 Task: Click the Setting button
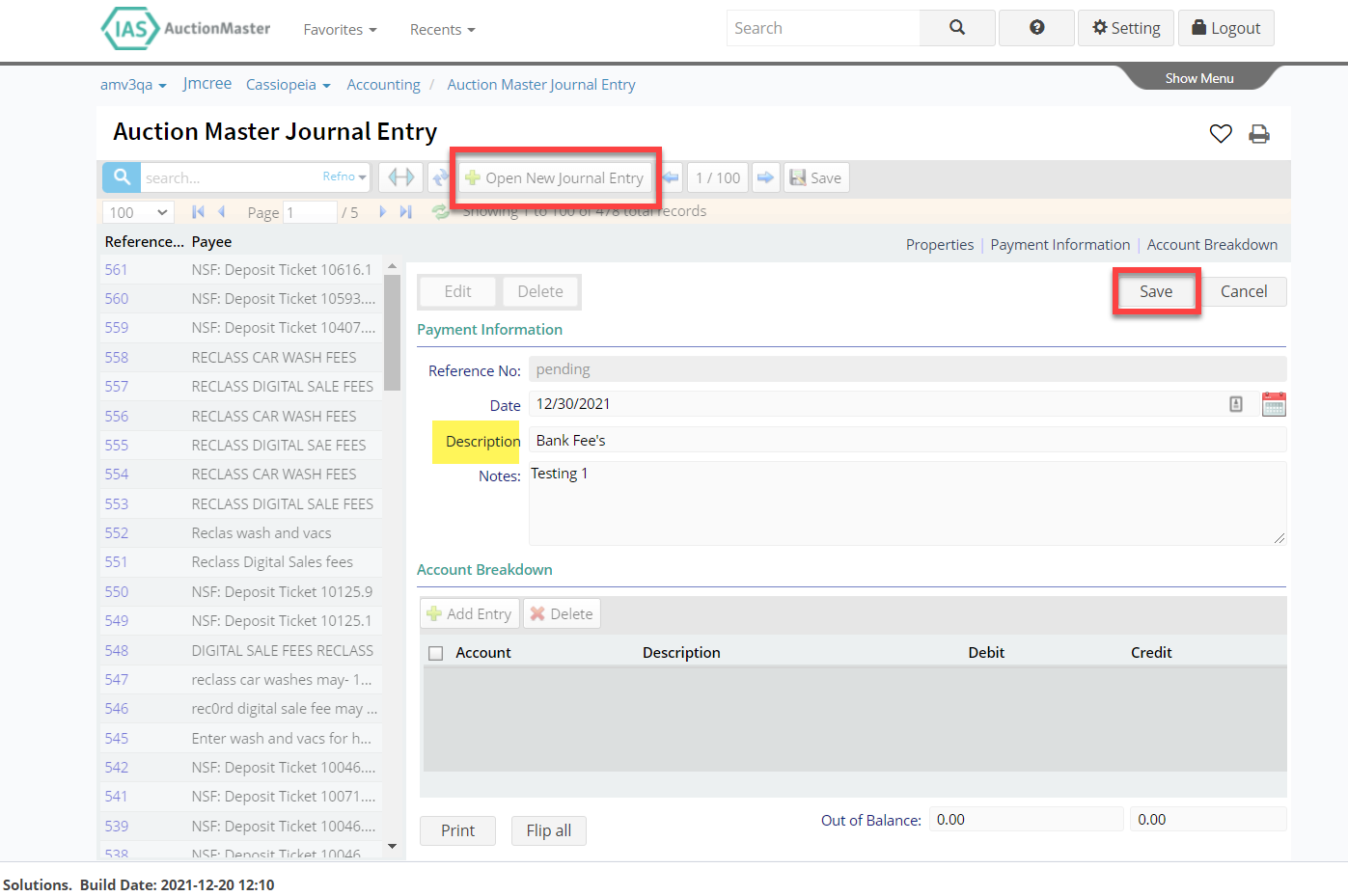pos(1126,28)
